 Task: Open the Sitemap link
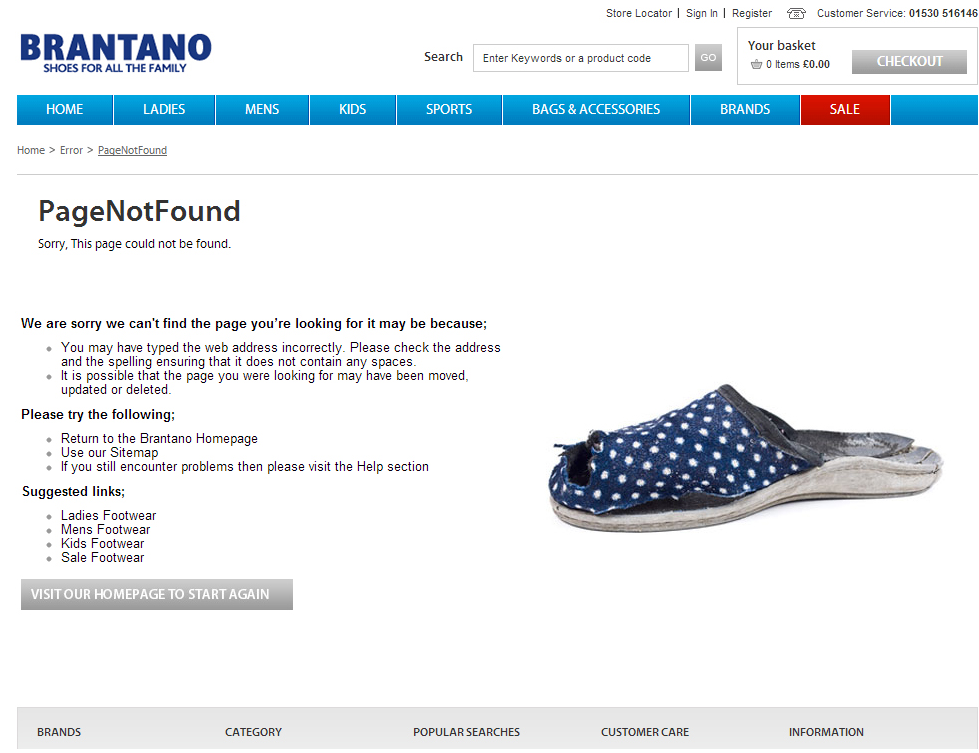coord(134,453)
